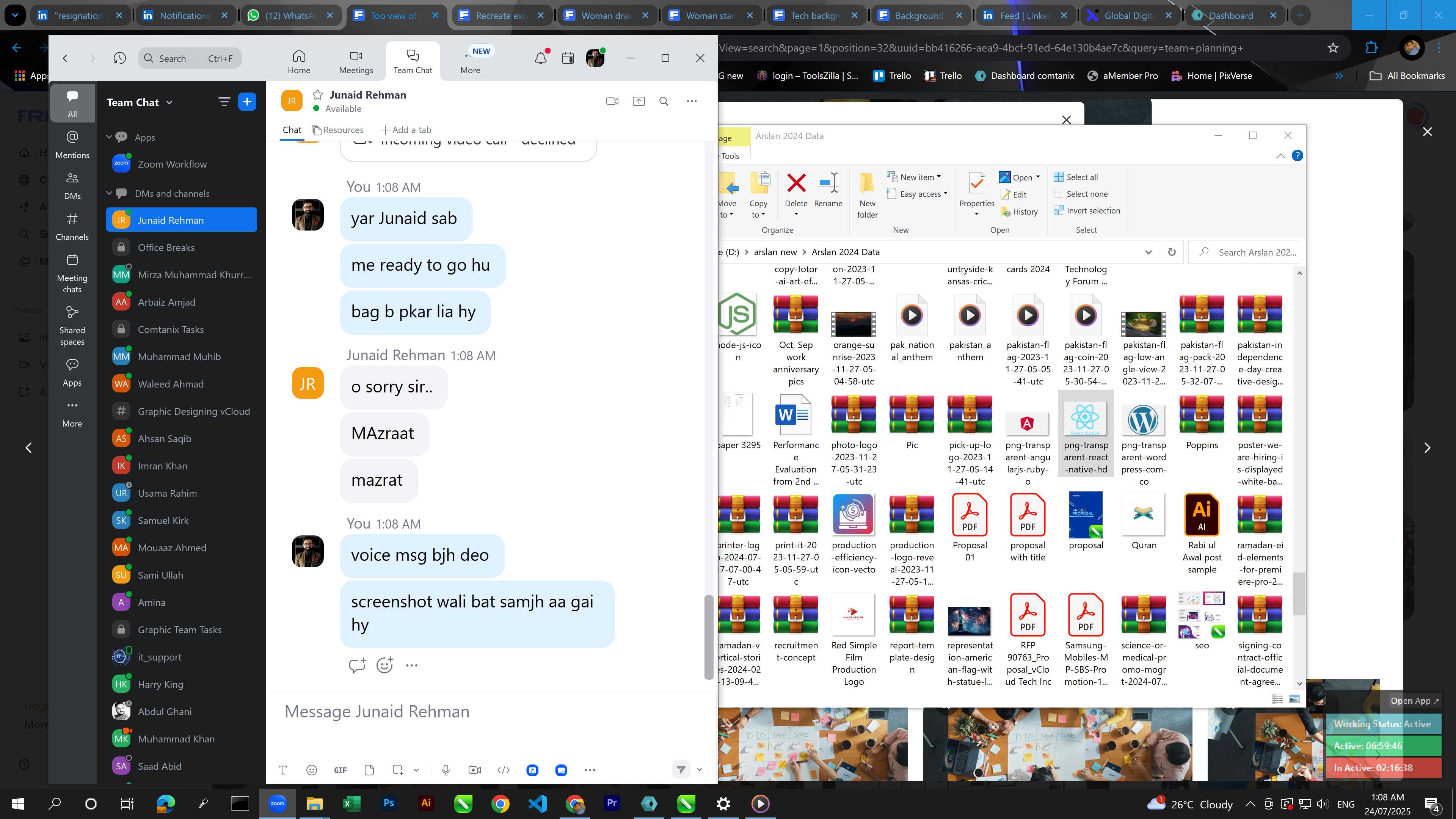Click Select all in File Explorer
The width and height of the screenshot is (1456, 819).
1076,177
